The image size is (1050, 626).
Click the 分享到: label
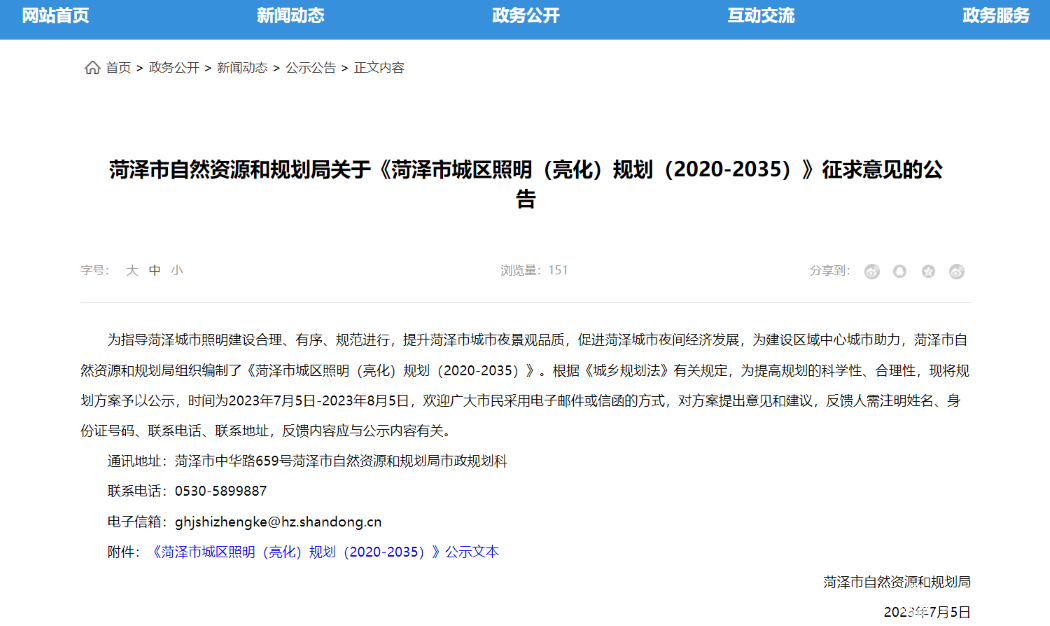point(830,270)
